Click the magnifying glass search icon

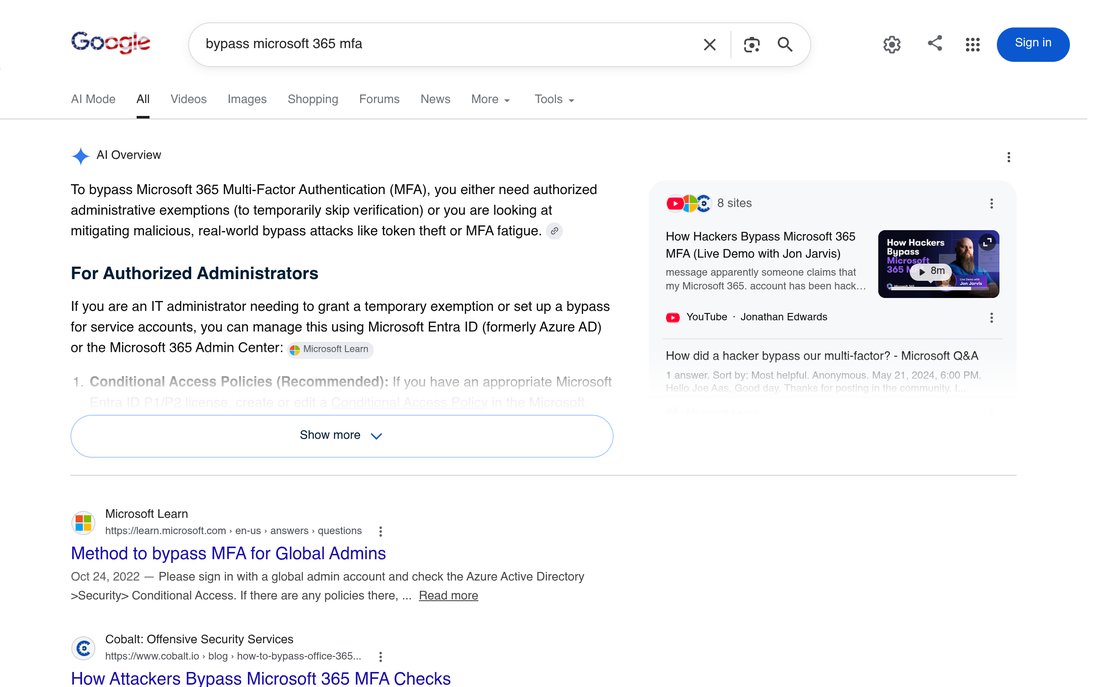[785, 44]
